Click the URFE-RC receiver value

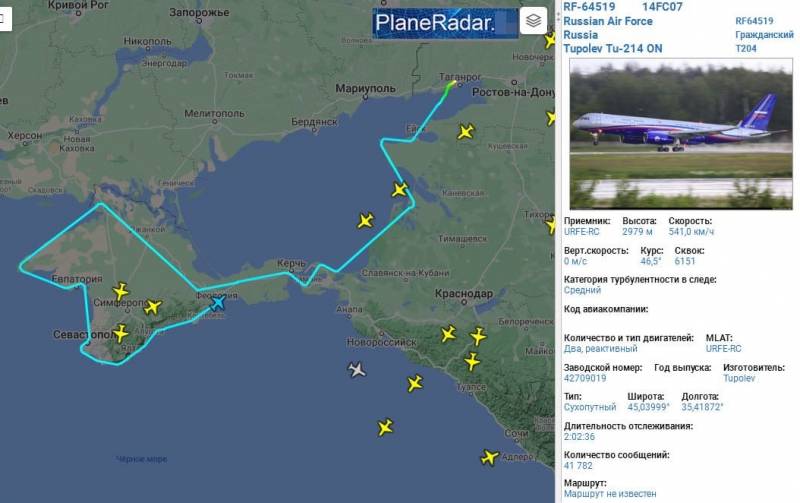pyautogui.click(x=582, y=232)
